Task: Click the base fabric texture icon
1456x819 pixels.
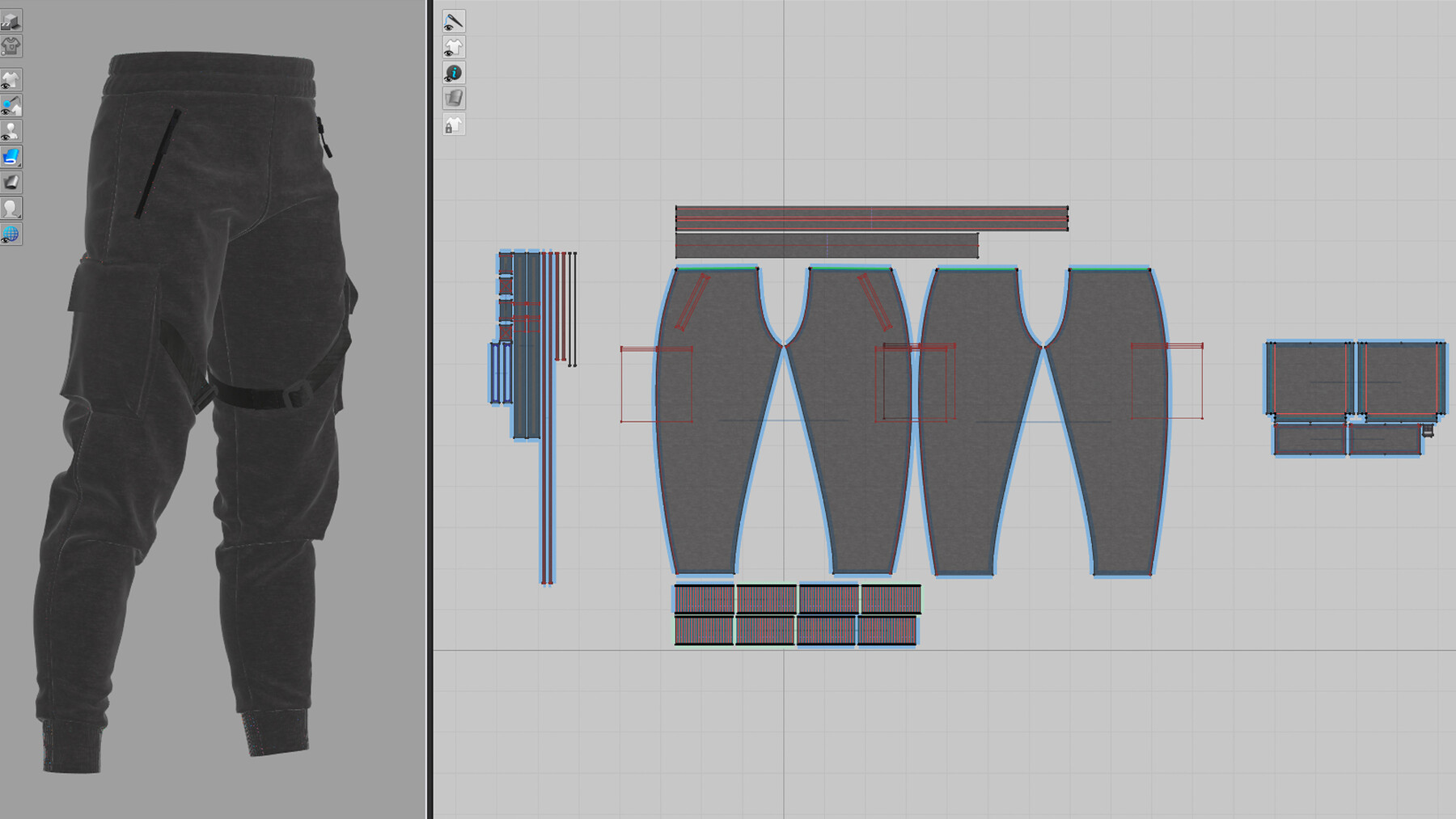Action: tap(453, 99)
